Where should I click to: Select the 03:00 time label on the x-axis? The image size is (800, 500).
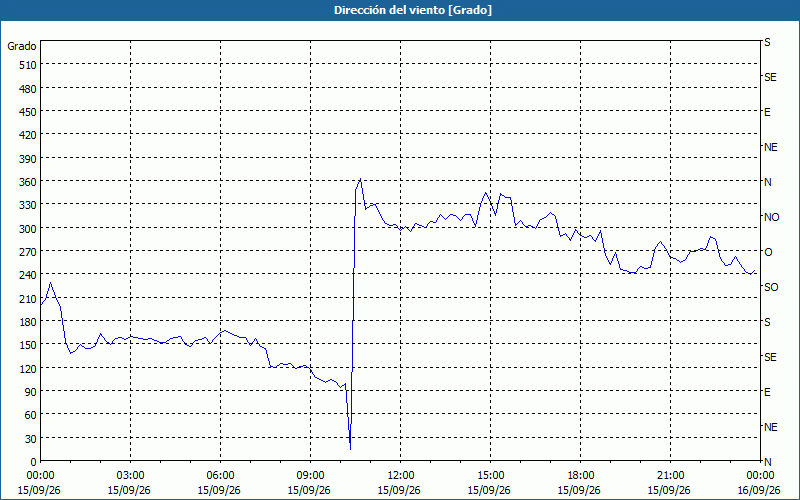pyautogui.click(x=131, y=476)
